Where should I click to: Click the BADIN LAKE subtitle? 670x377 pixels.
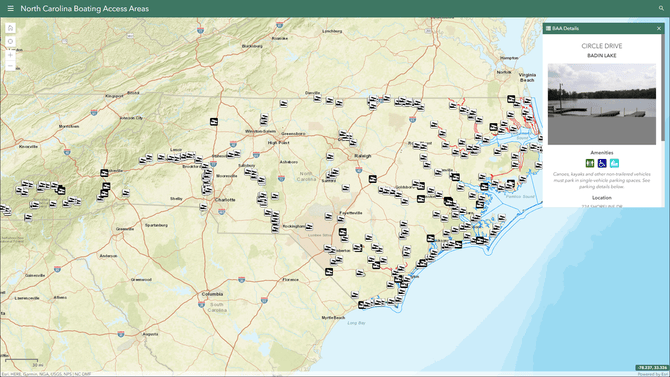pyautogui.click(x=602, y=56)
